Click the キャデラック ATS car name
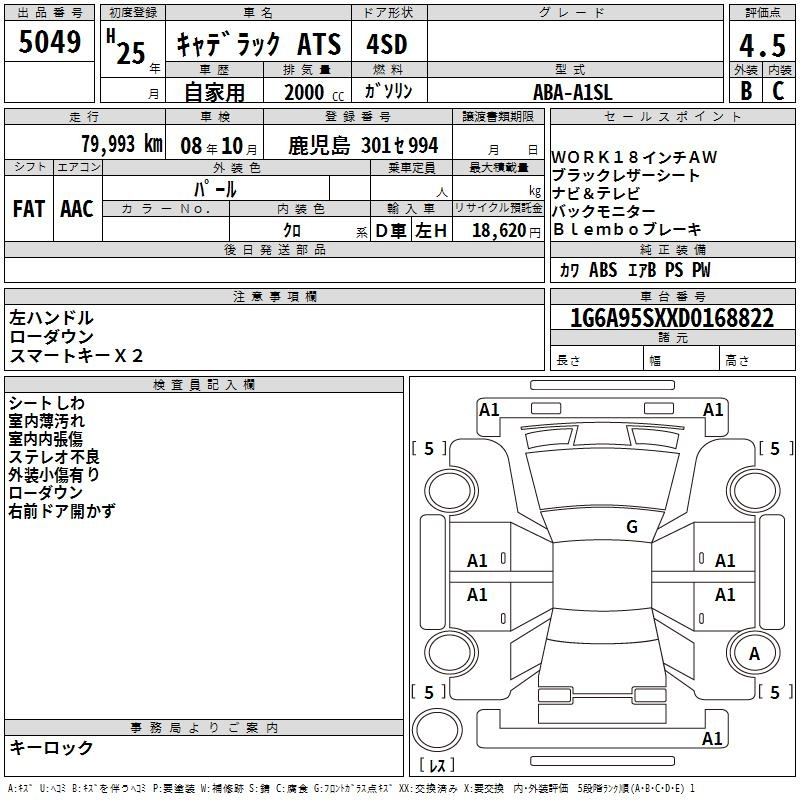 (258, 45)
